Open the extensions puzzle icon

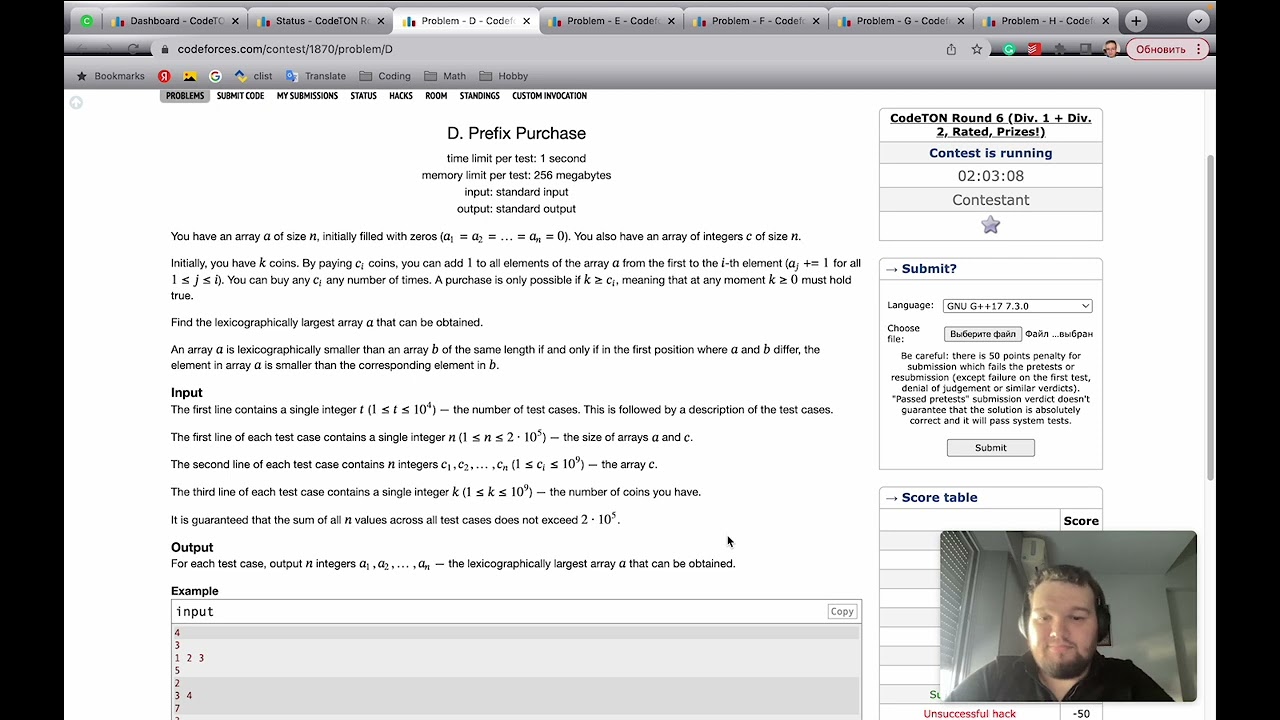pos(1060,49)
